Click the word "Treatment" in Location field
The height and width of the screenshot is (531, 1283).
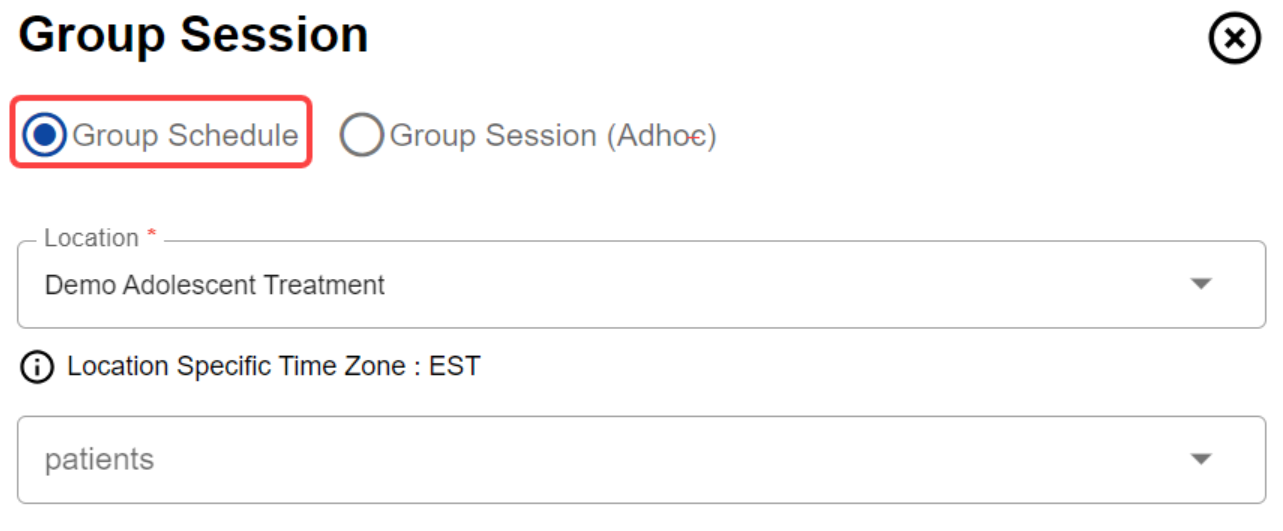(324, 285)
